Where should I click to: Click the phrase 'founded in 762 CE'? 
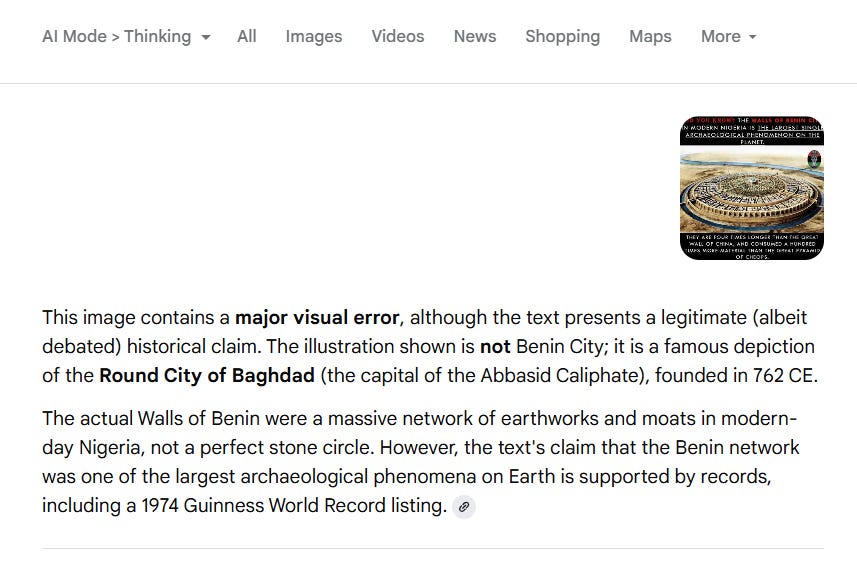coord(735,376)
